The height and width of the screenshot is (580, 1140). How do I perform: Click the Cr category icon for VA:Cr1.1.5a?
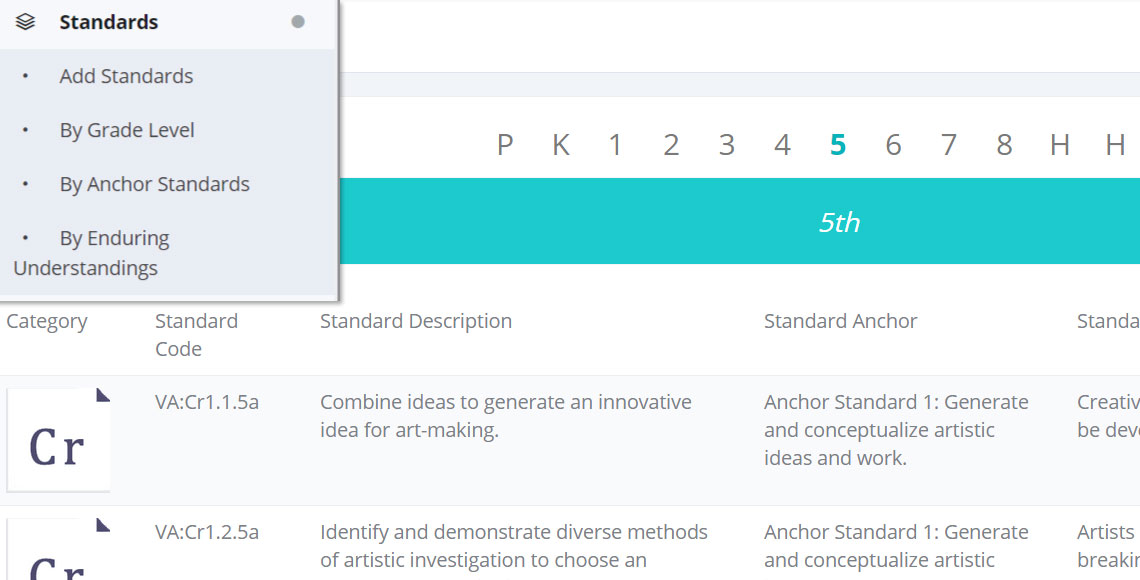click(57, 440)
